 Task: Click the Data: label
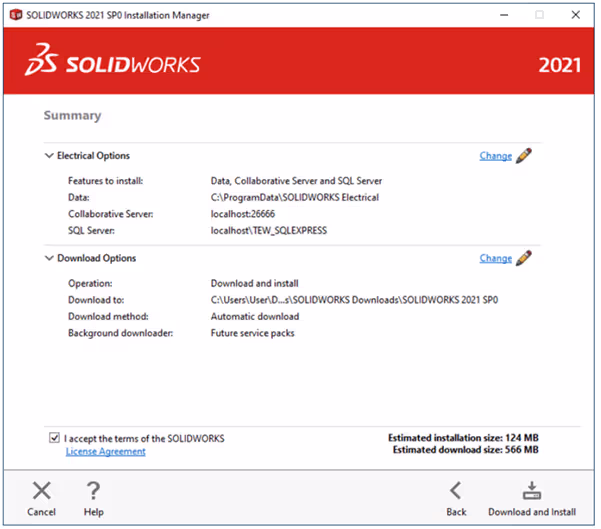pos(79,197)
